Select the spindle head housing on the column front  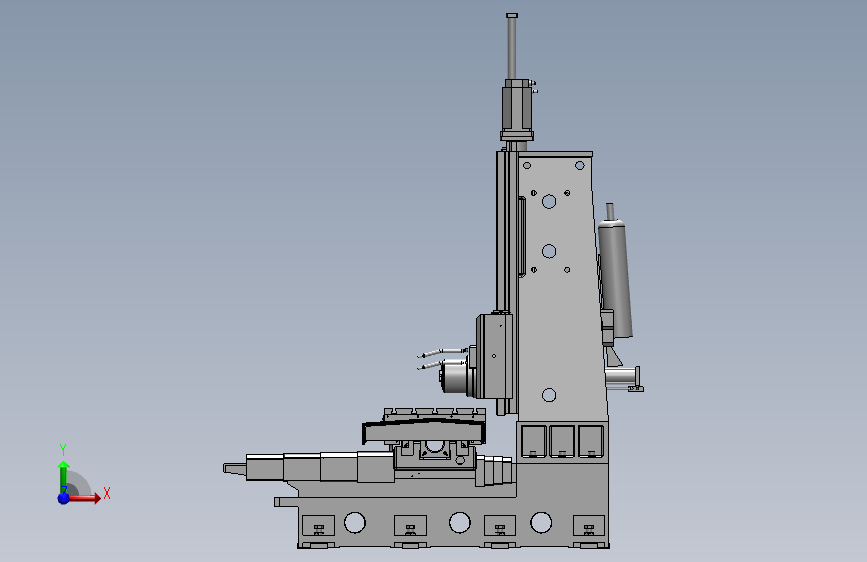click(494, 356)
